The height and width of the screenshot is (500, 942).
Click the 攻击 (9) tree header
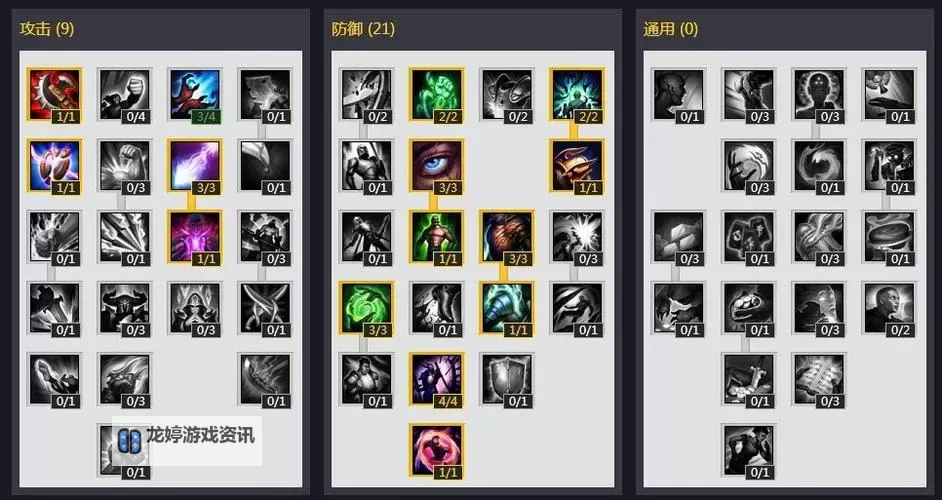[x=47, y=28]
